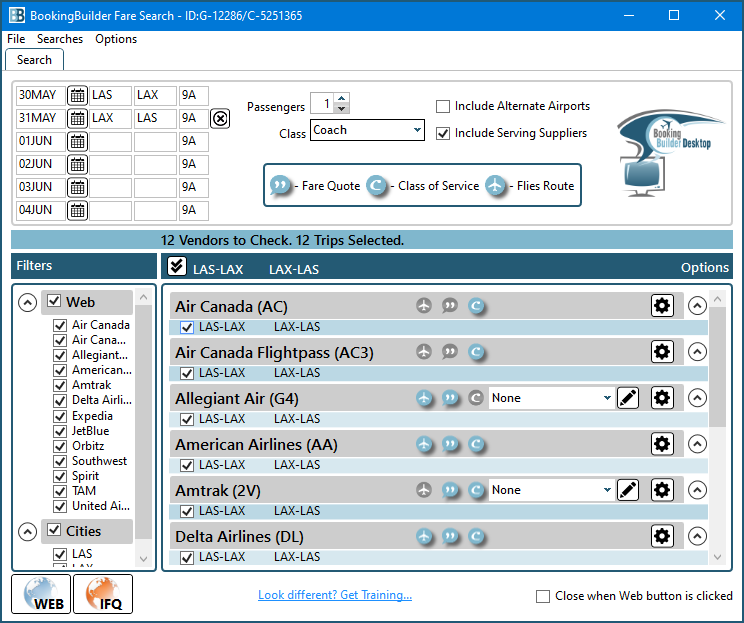The image size is (744, 623).
Task: Click Allegiant Air pencil edit icon
Action: click(x=627, y=398)
